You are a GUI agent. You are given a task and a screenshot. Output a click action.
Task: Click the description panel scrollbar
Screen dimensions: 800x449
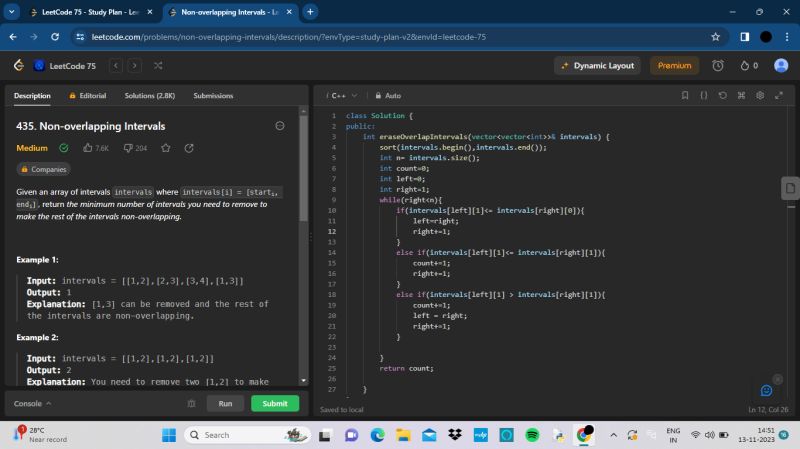tap(304, 168)
